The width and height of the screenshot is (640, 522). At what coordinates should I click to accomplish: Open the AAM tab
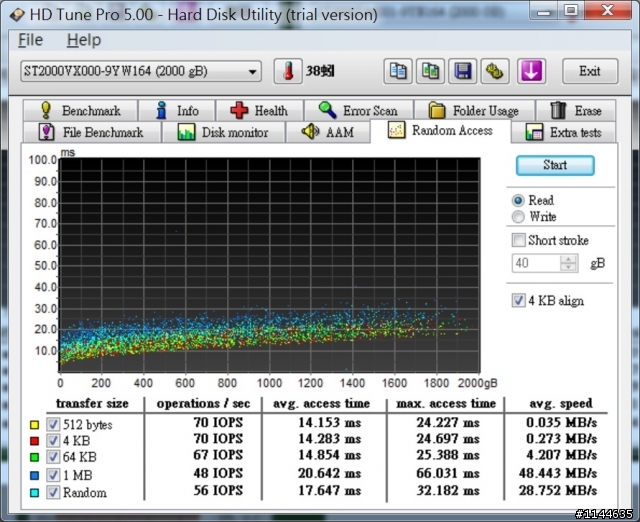(328, 132)
